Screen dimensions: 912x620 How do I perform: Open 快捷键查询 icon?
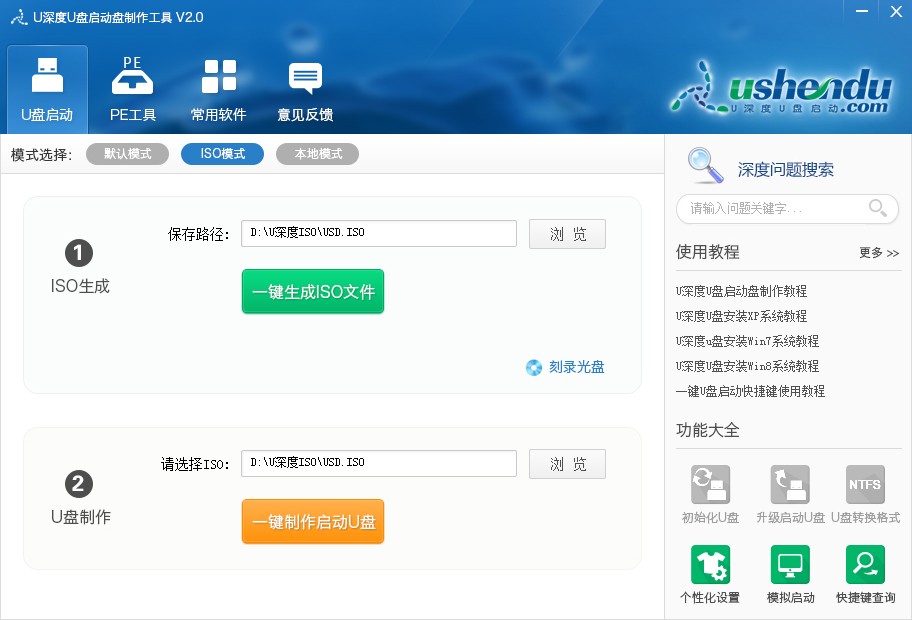(x=865, y=564)
